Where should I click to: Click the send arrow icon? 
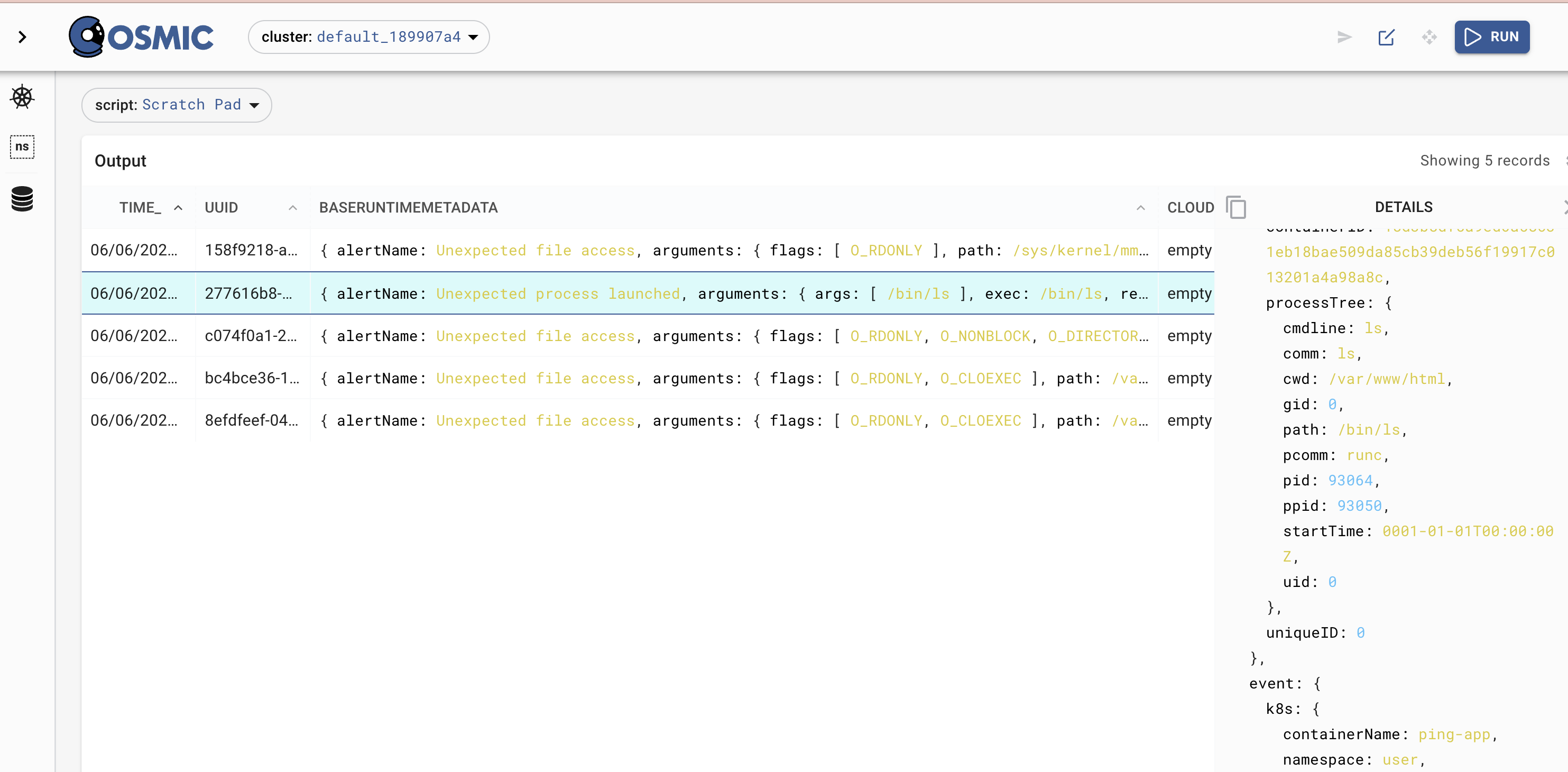[x=1344, y=37]
